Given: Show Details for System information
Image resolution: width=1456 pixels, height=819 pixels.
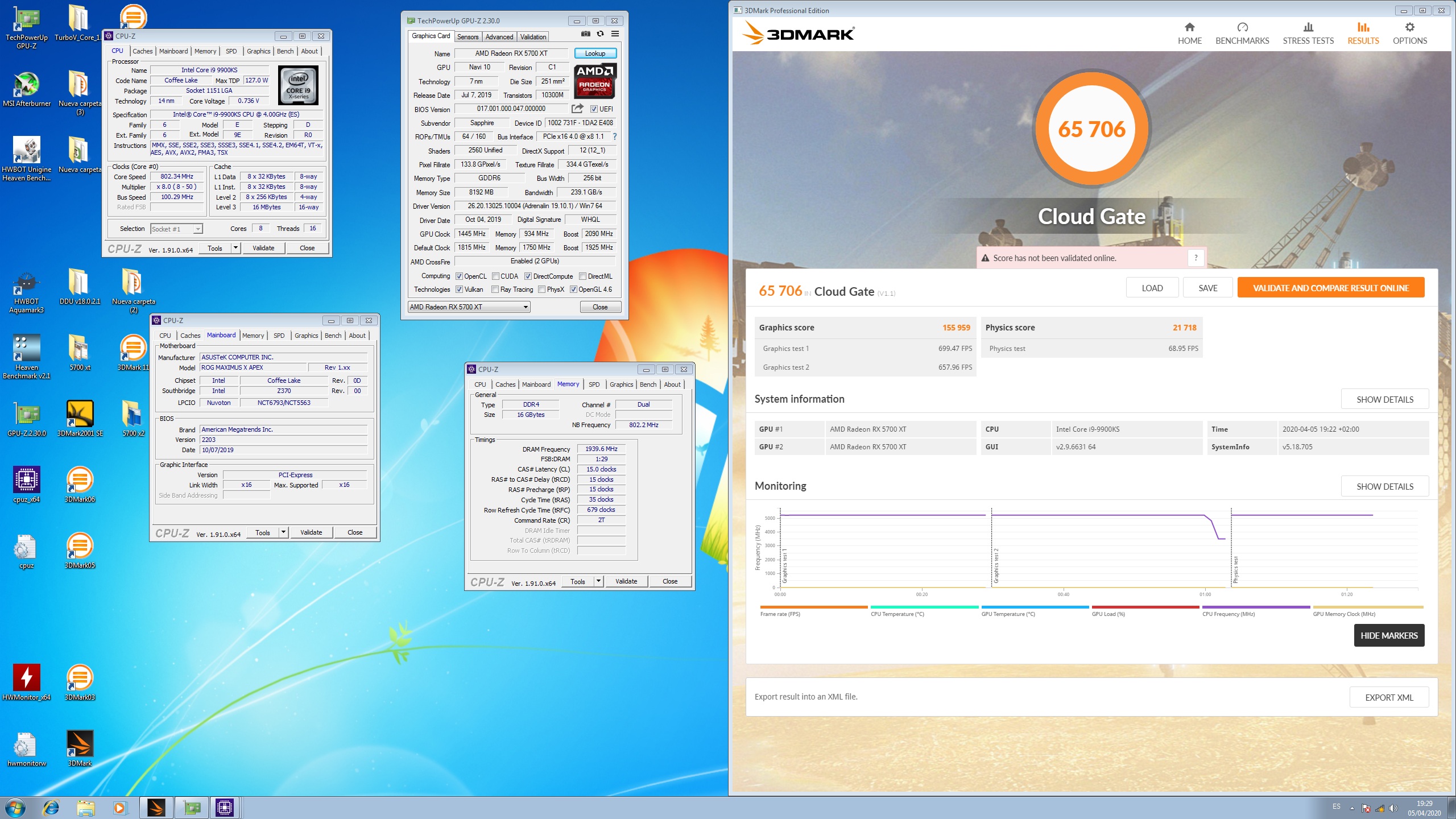Looking at the screenshot, I should (x=1384, y=399).
